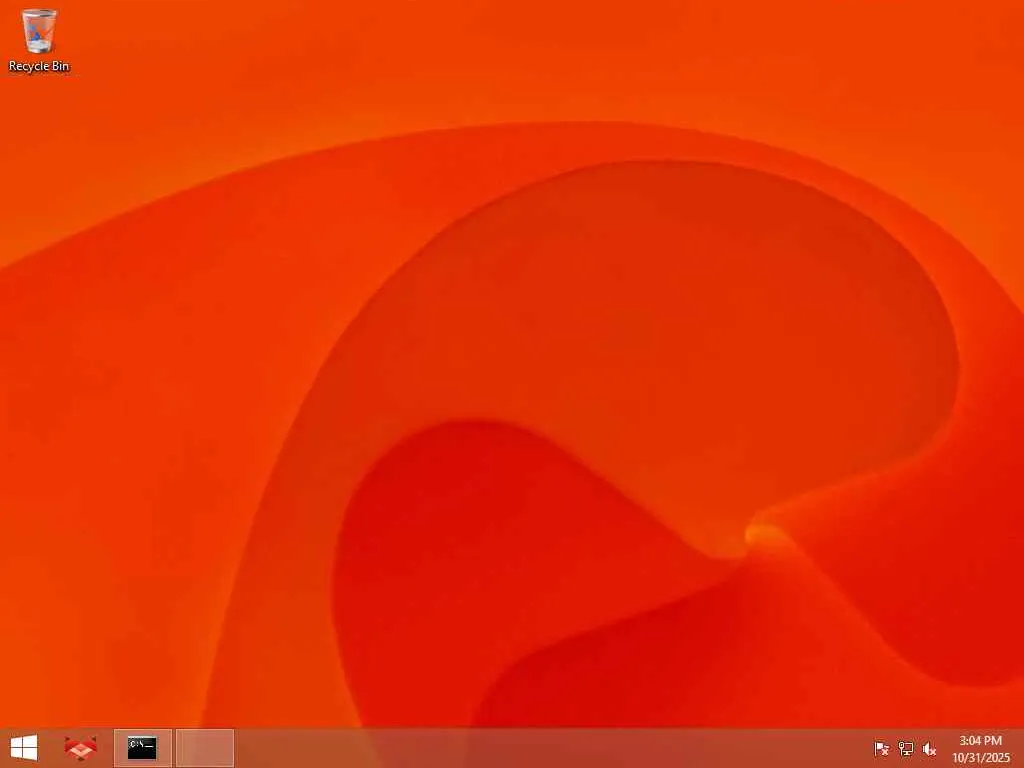Click the muted speaker volume icon
The image size is (1024, 768).
pos(929,749)
